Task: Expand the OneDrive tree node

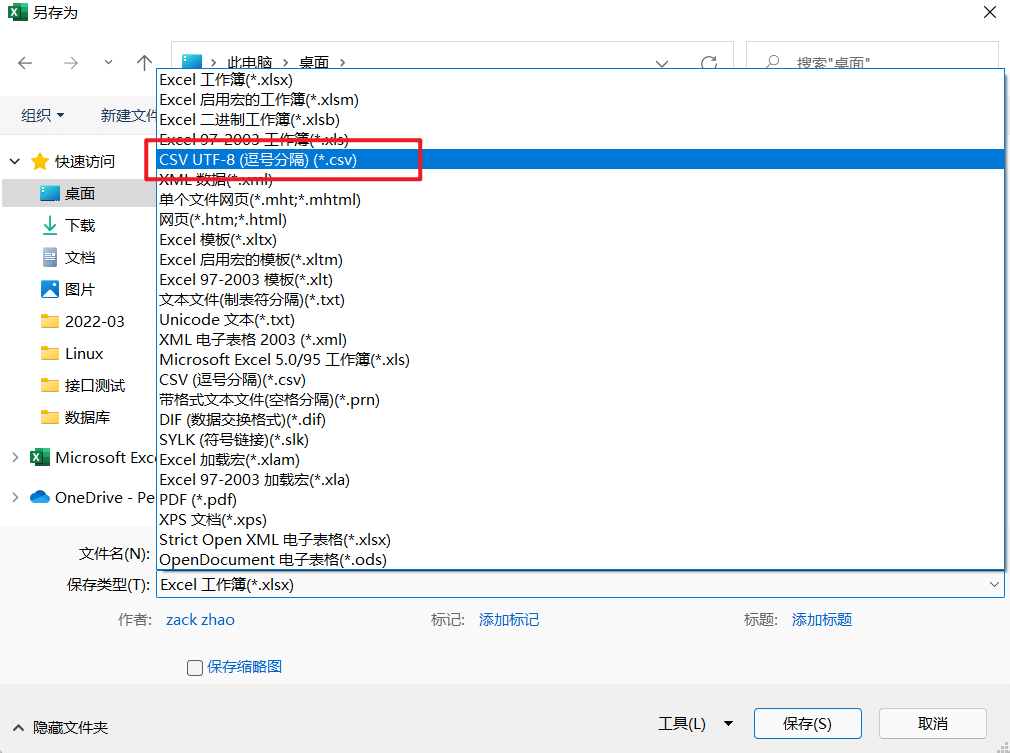Action: coord(15,497)
